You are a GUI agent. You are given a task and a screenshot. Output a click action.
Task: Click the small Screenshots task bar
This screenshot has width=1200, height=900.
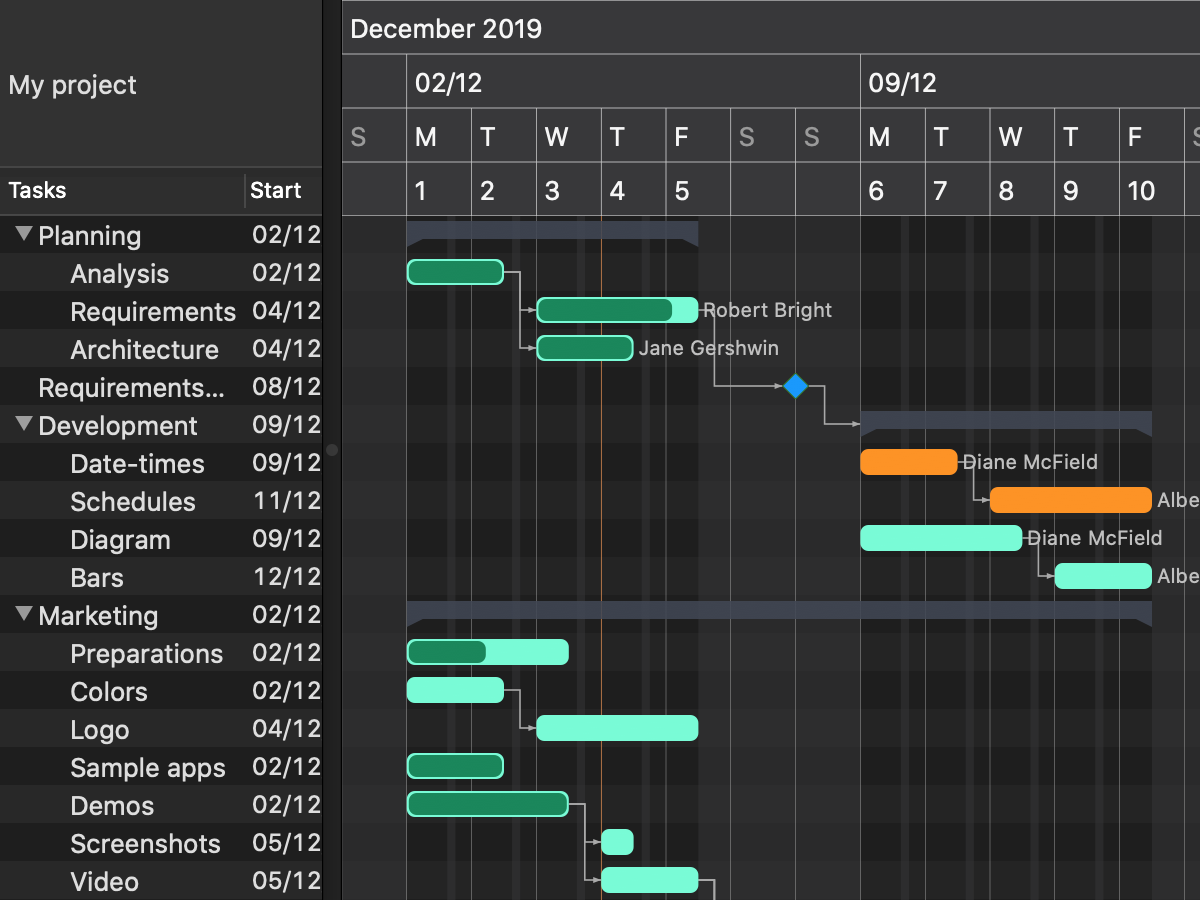(617, 842)
